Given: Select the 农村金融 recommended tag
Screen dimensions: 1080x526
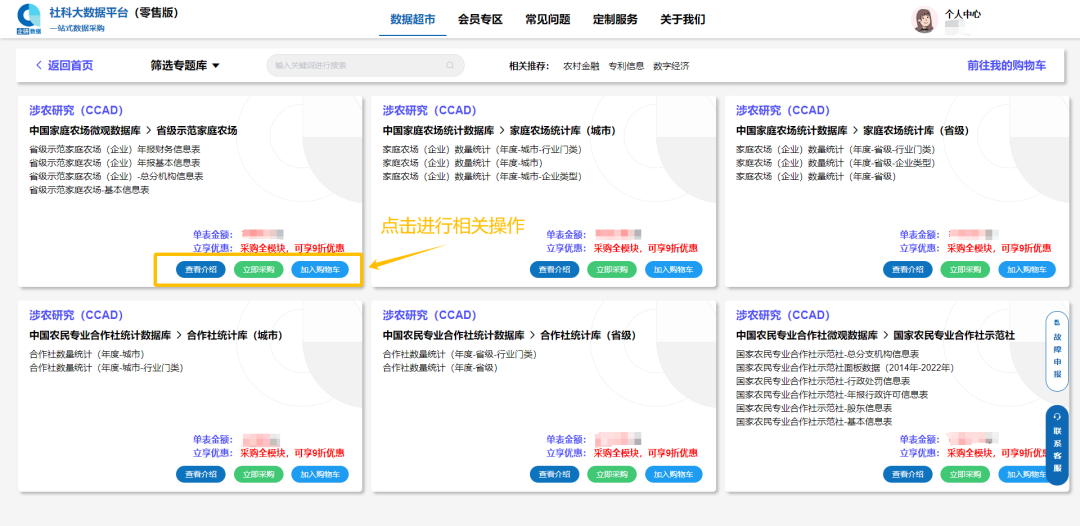Looking at the screenshot, I should click(x=581, y=66).
